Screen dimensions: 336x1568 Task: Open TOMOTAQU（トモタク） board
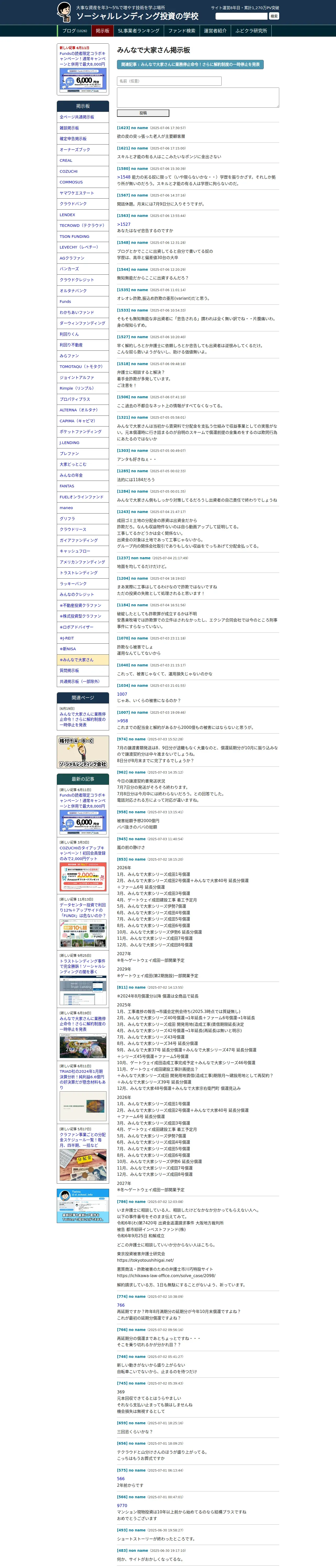83,366
